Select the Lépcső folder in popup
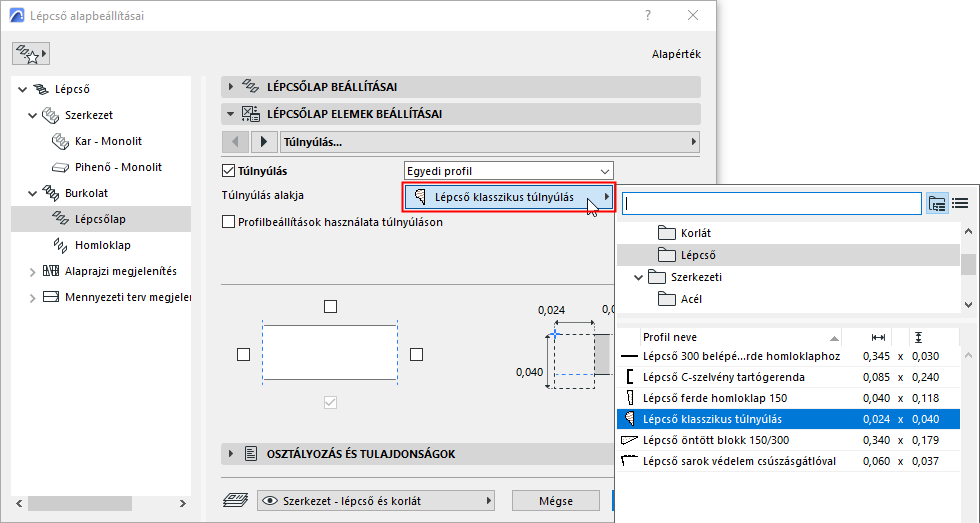Screen dimensions: 980x523 tap(788, 255)
